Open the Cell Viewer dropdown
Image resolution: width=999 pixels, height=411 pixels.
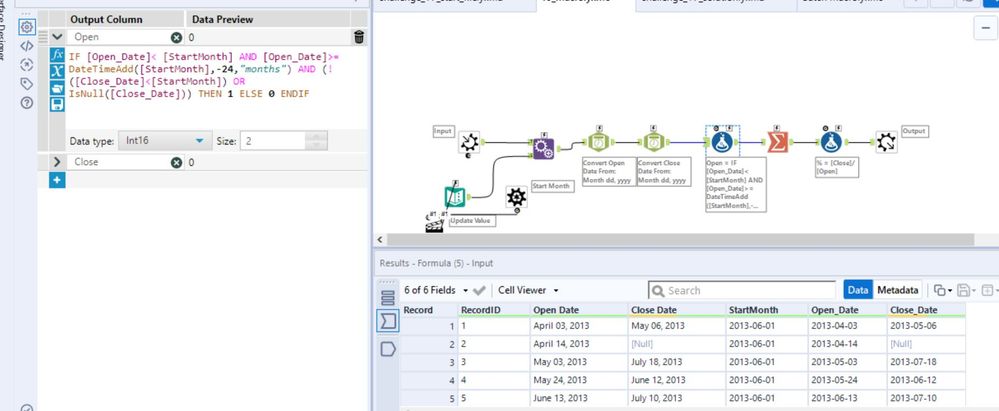528,291
